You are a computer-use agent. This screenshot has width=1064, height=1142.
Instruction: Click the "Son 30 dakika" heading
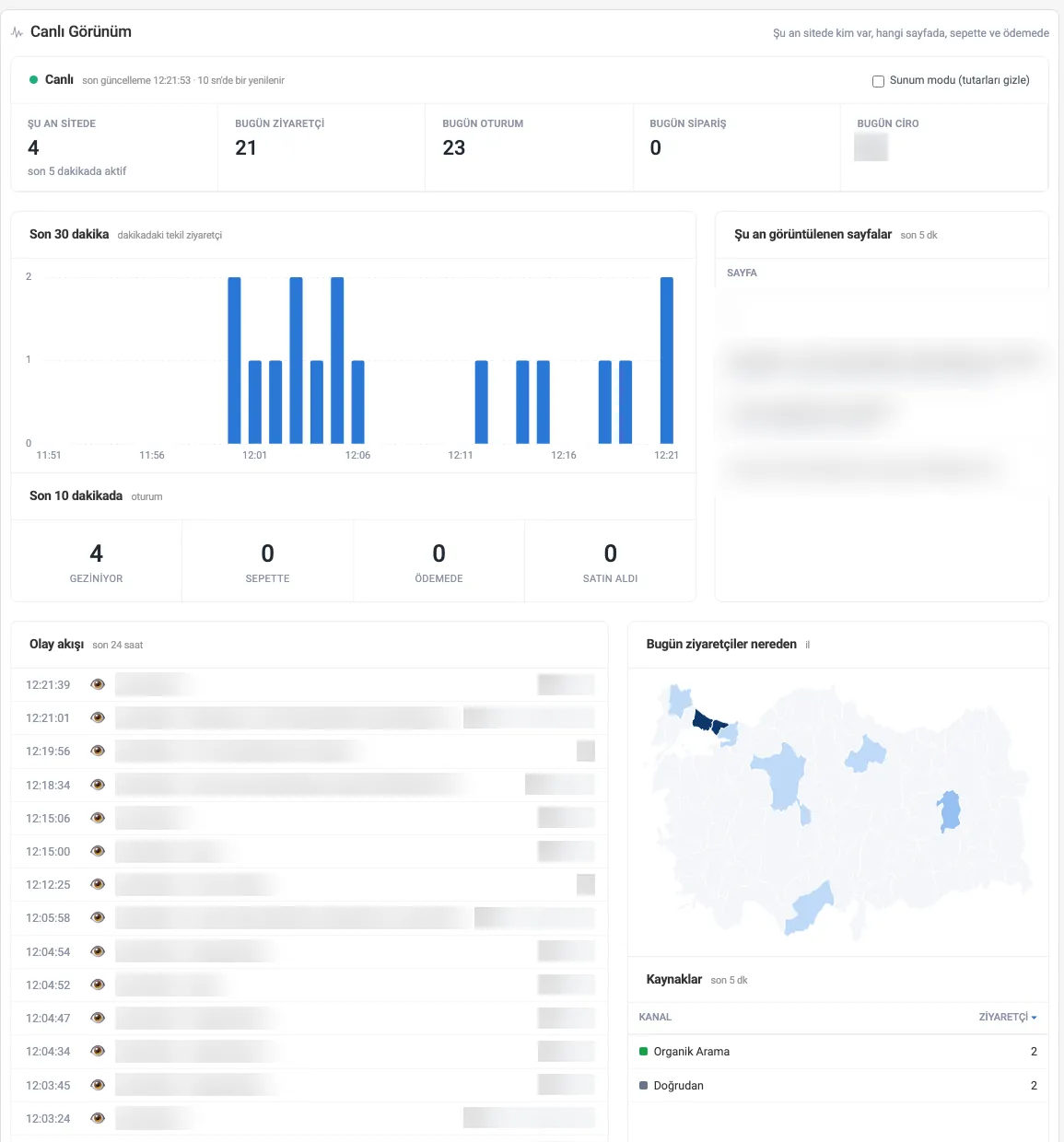[x=69, y=234]
